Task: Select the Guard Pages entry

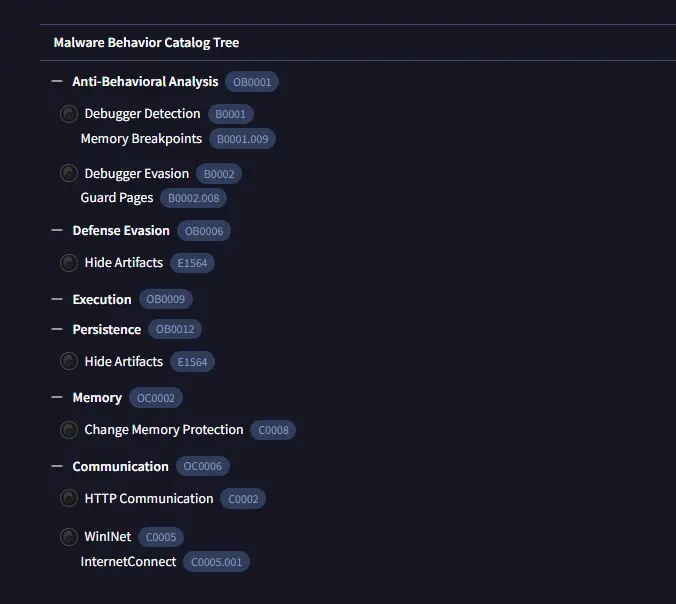Action: (x=117, y=198)
